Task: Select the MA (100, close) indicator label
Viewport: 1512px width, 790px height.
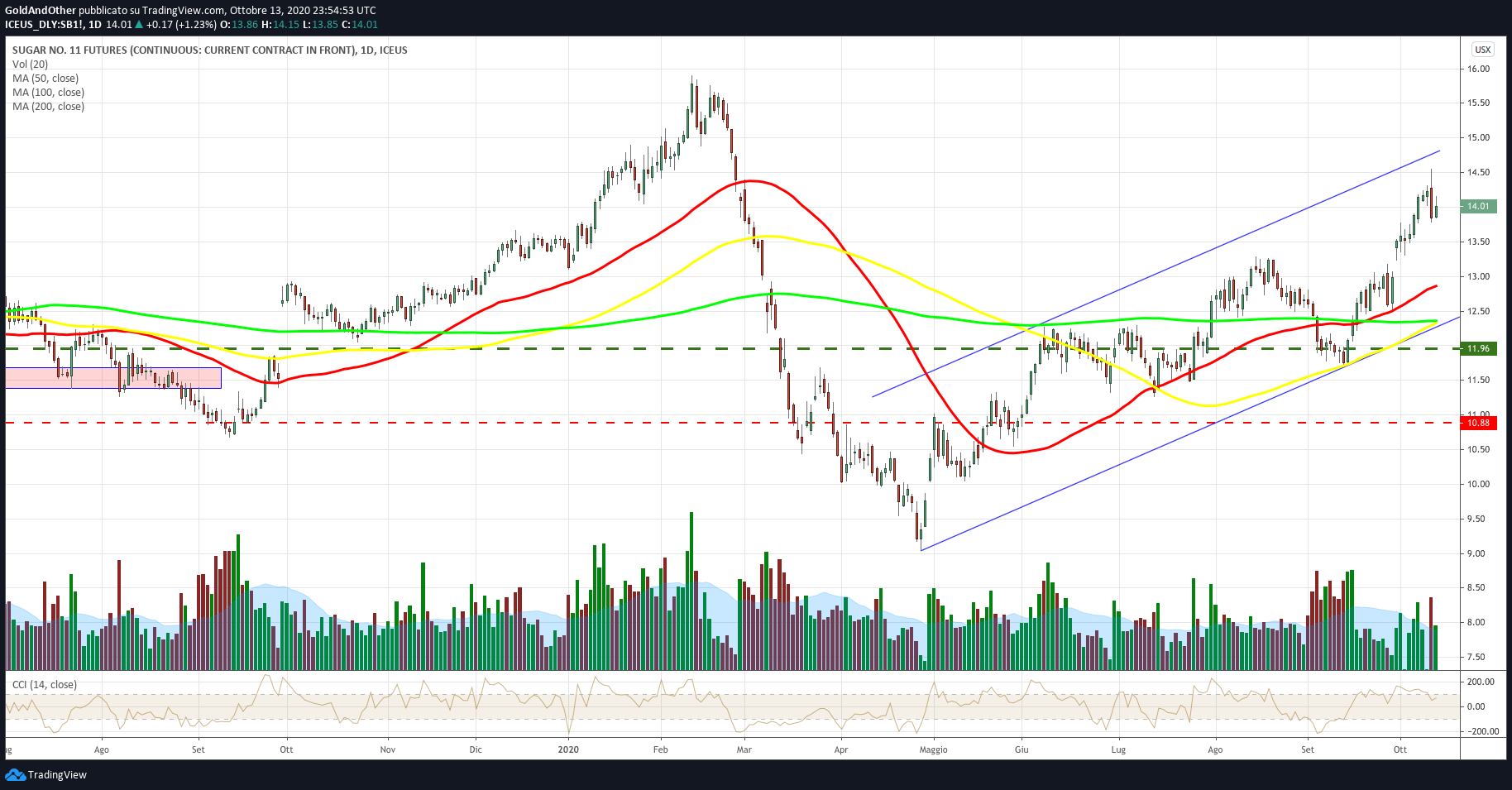Action: [48, 92]
